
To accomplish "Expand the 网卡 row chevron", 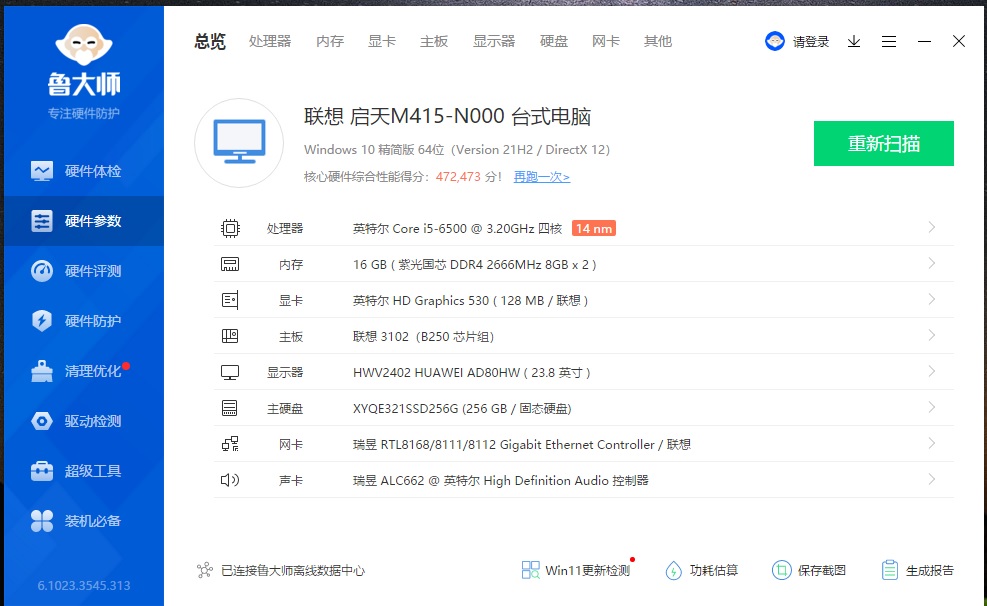I will tap(932, 443).
